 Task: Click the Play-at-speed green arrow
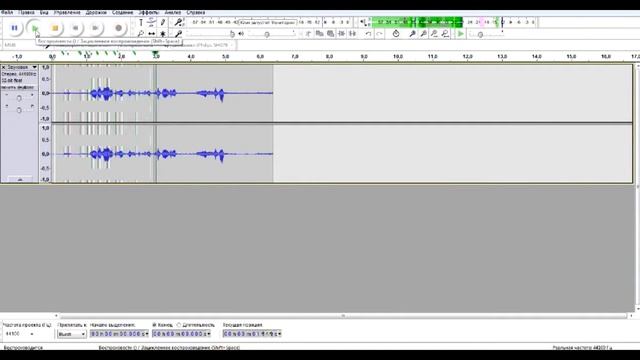(x=460, y=34)
